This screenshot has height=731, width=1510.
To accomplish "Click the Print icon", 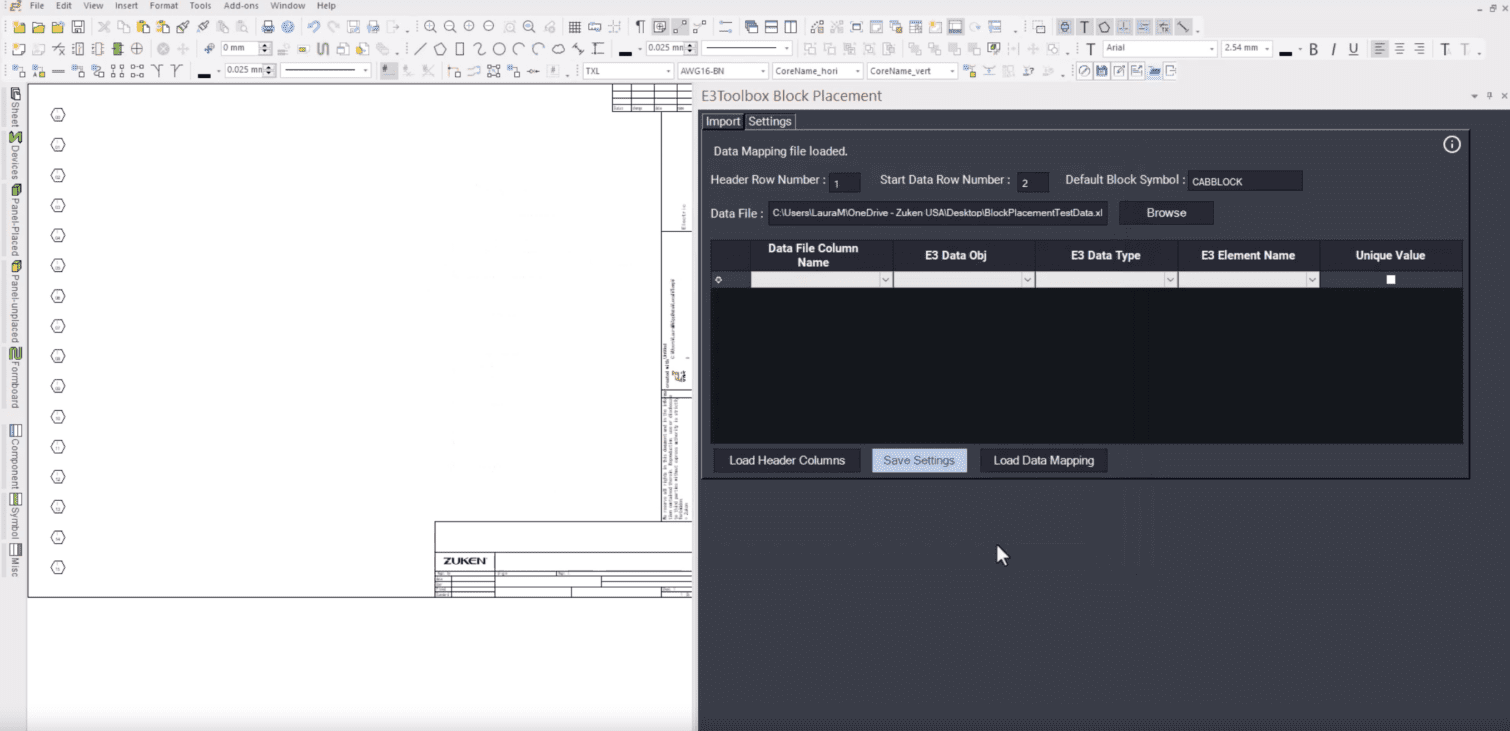I will tap(268, 27).
